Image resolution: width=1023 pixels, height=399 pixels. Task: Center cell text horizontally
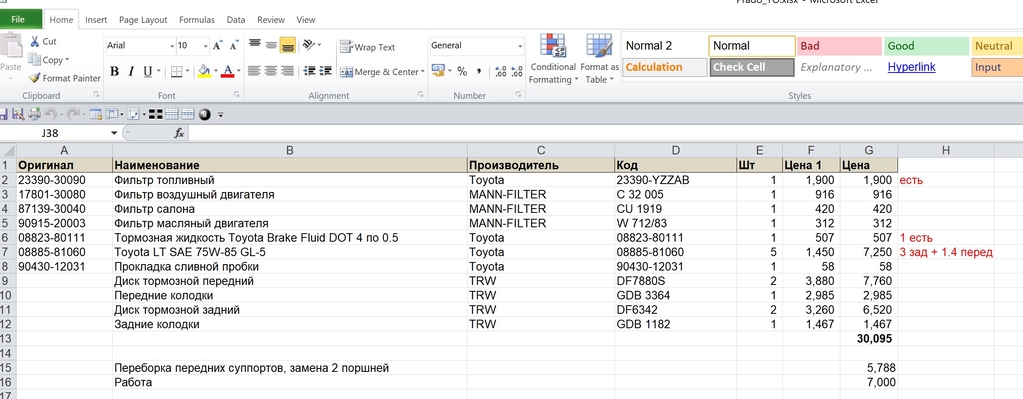click(271, 71)
